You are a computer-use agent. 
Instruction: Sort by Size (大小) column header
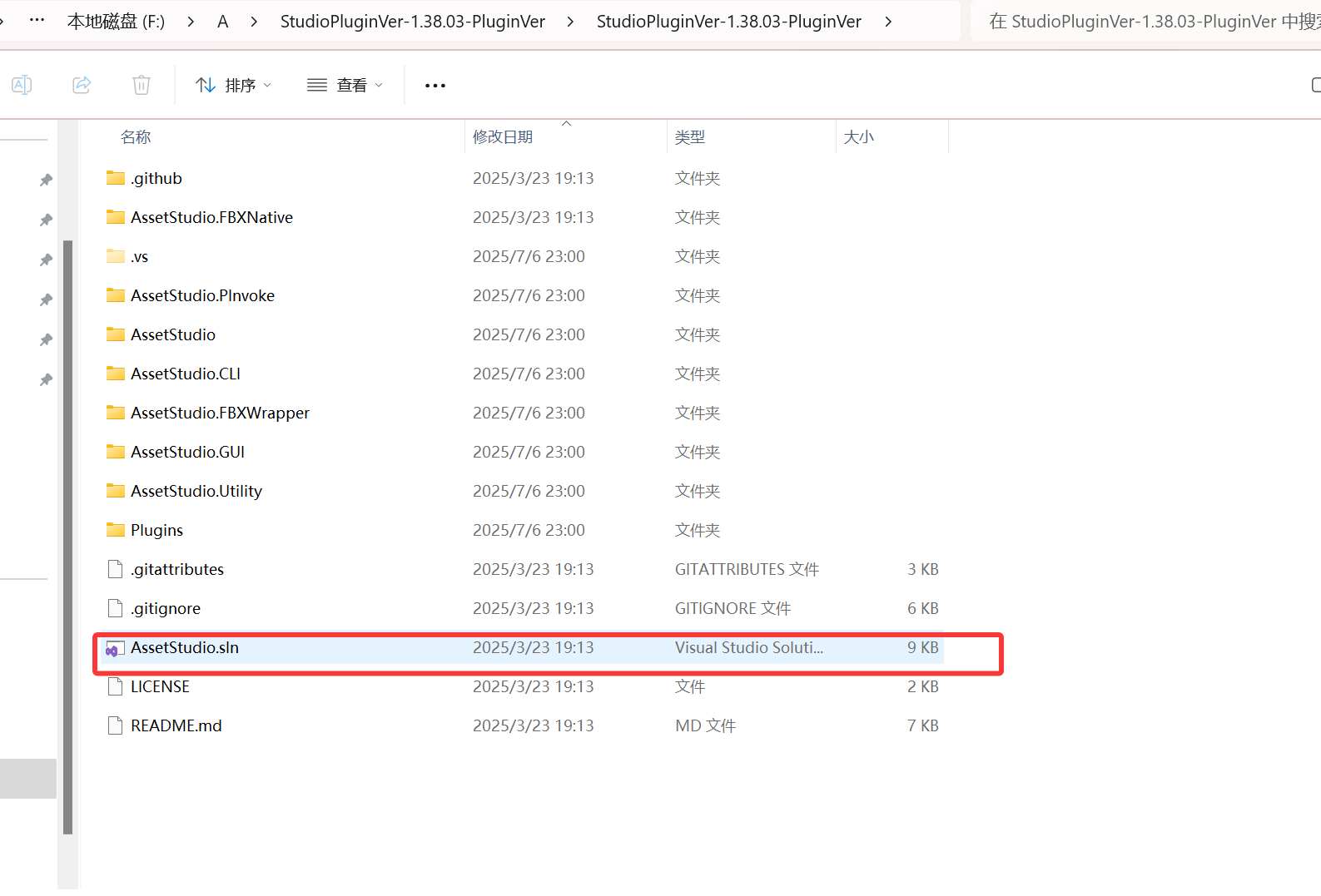click(x=859, y=137)
